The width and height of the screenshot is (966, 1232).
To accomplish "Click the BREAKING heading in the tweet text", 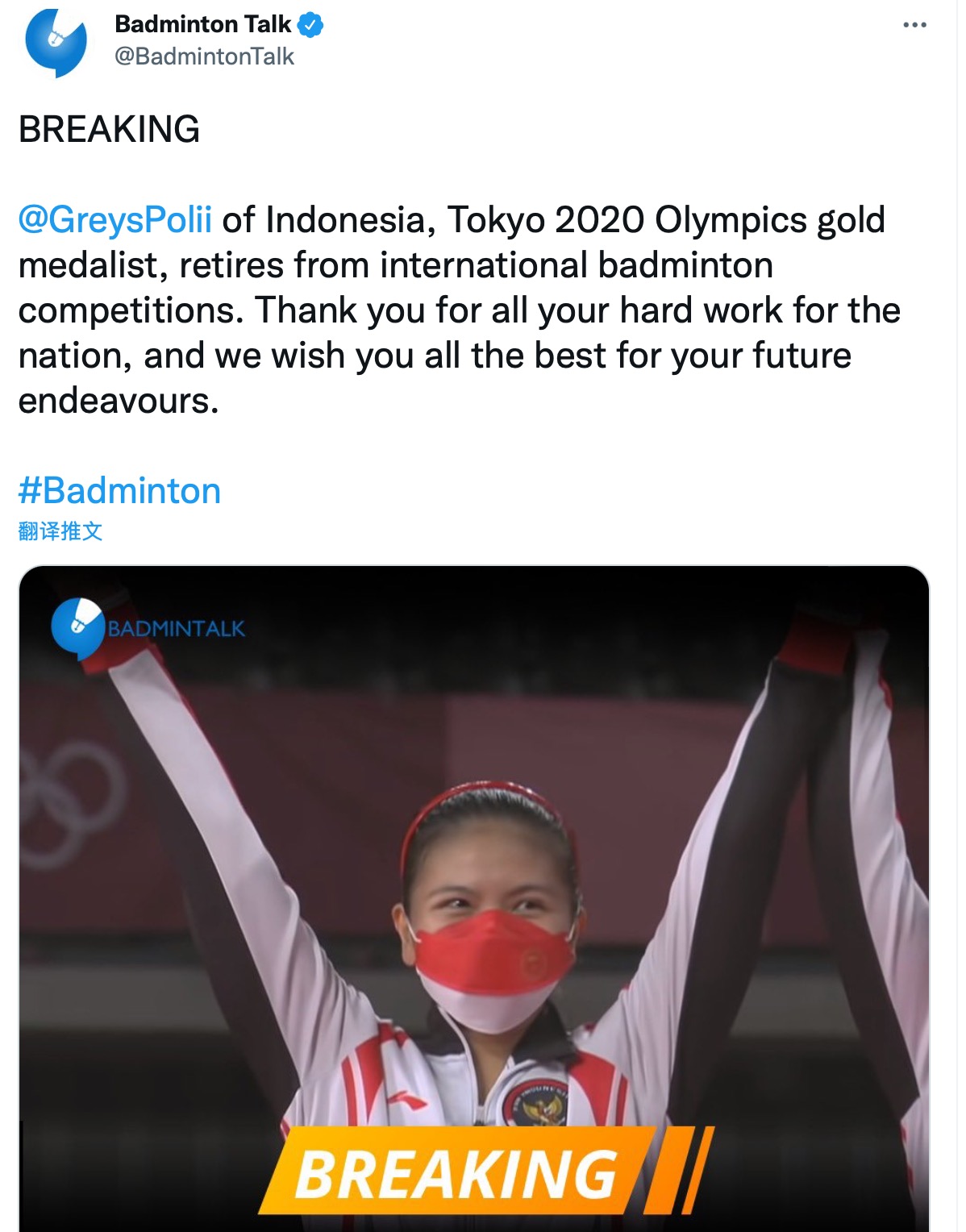I will coord(109,130).
